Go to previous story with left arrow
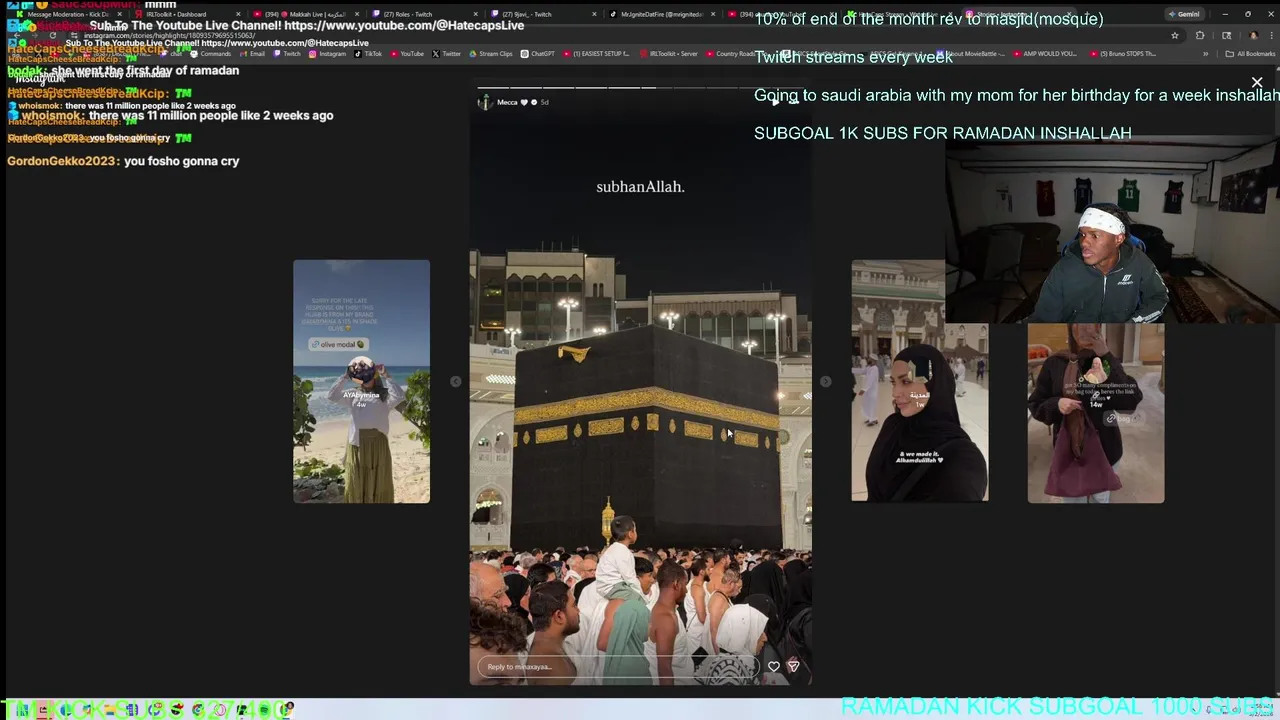Viewport: 1280px width, 720px height. pyautogui.click(x=456, y=381)
